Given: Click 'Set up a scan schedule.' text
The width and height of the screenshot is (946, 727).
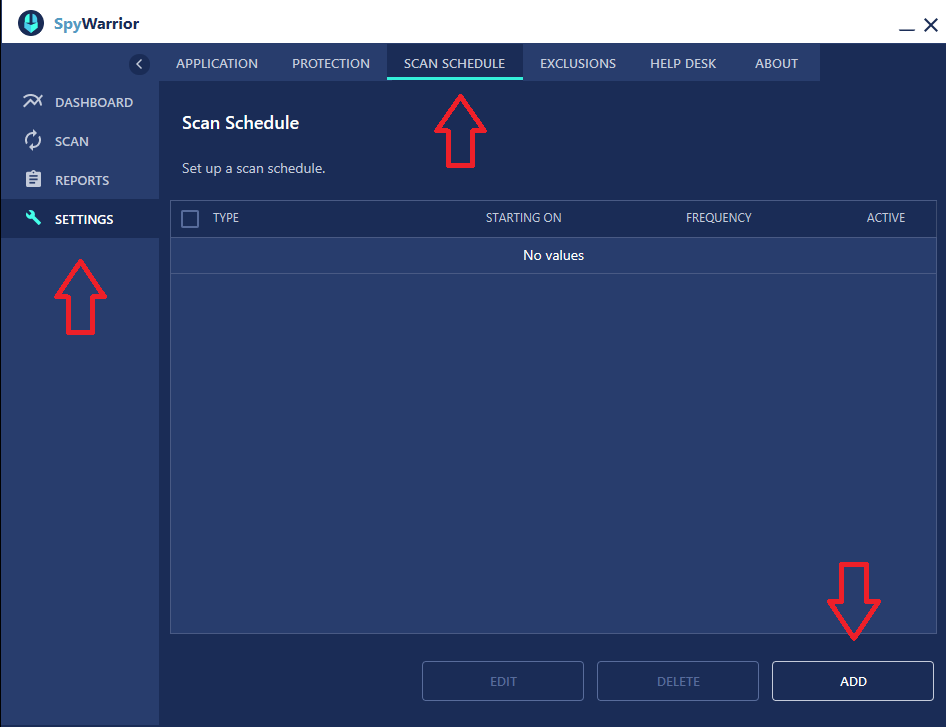Looking at the screenshot, I should click(x=253, y=168).
